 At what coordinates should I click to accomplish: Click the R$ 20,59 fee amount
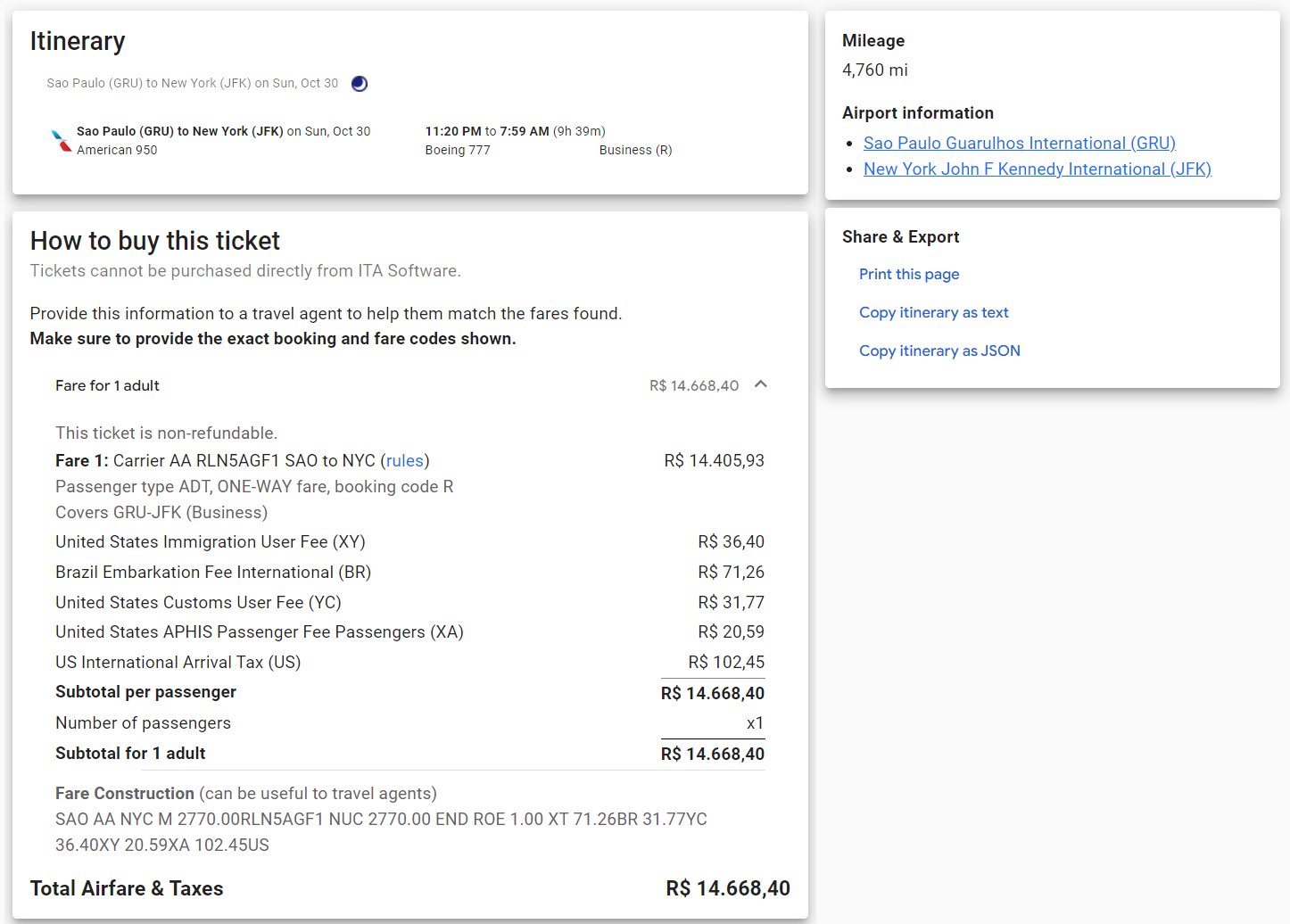(731, 632)
